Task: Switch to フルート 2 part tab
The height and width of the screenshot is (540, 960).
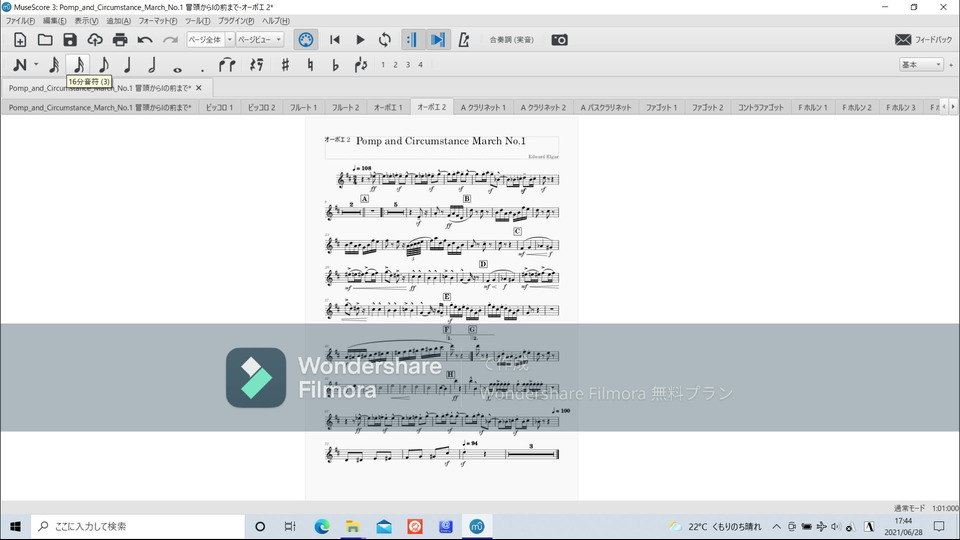Action: 345,107
